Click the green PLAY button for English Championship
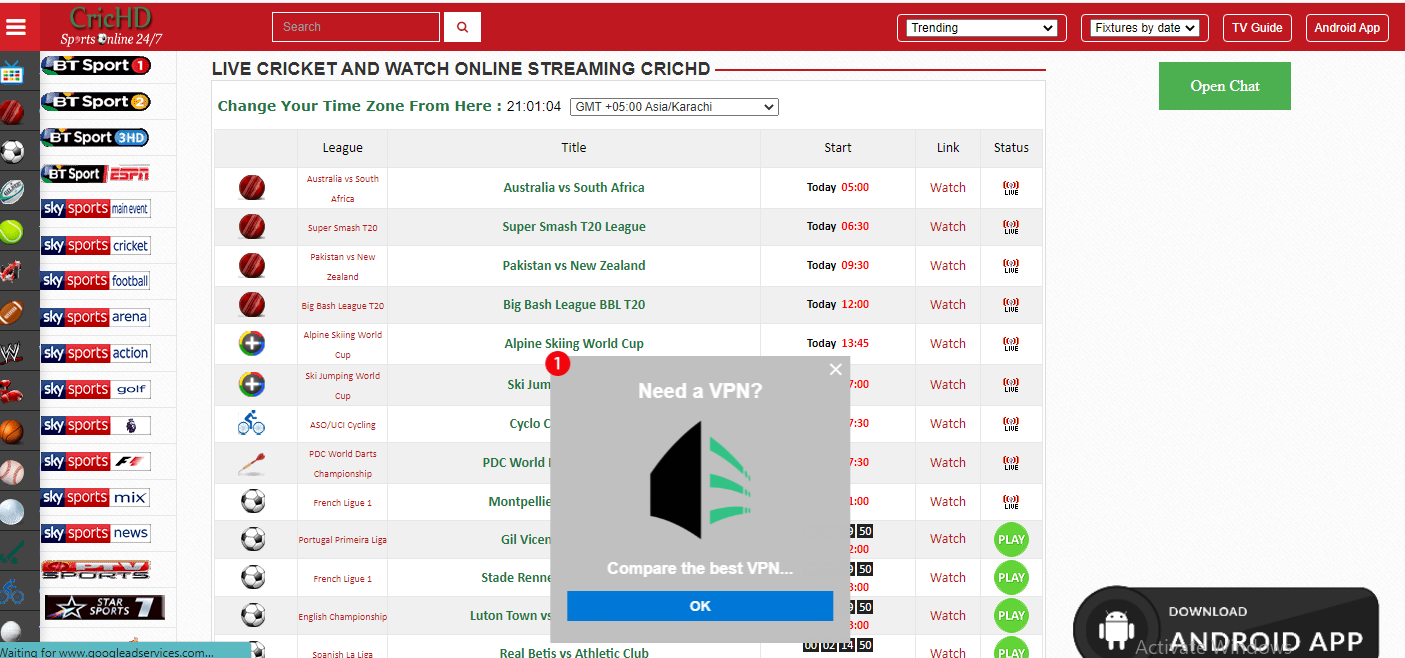Screen dimensions: 1405x658 1011,616
